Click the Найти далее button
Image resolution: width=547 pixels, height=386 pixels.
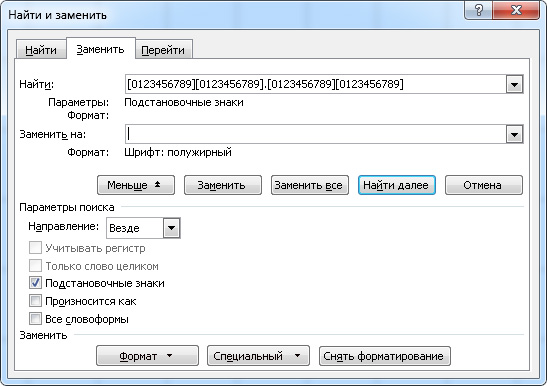(397, 185)
